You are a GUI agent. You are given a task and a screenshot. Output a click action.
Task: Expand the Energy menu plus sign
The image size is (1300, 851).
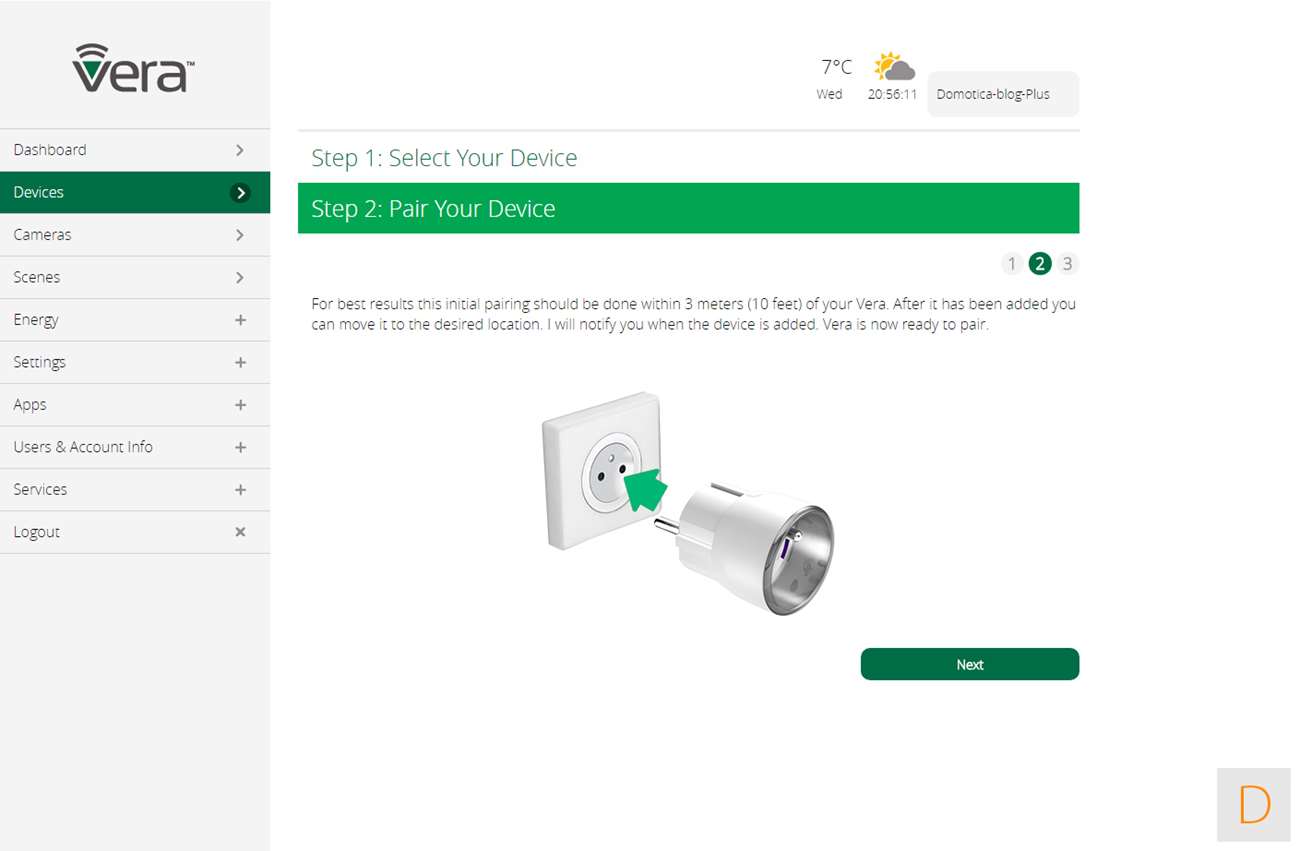click(240, 320)
